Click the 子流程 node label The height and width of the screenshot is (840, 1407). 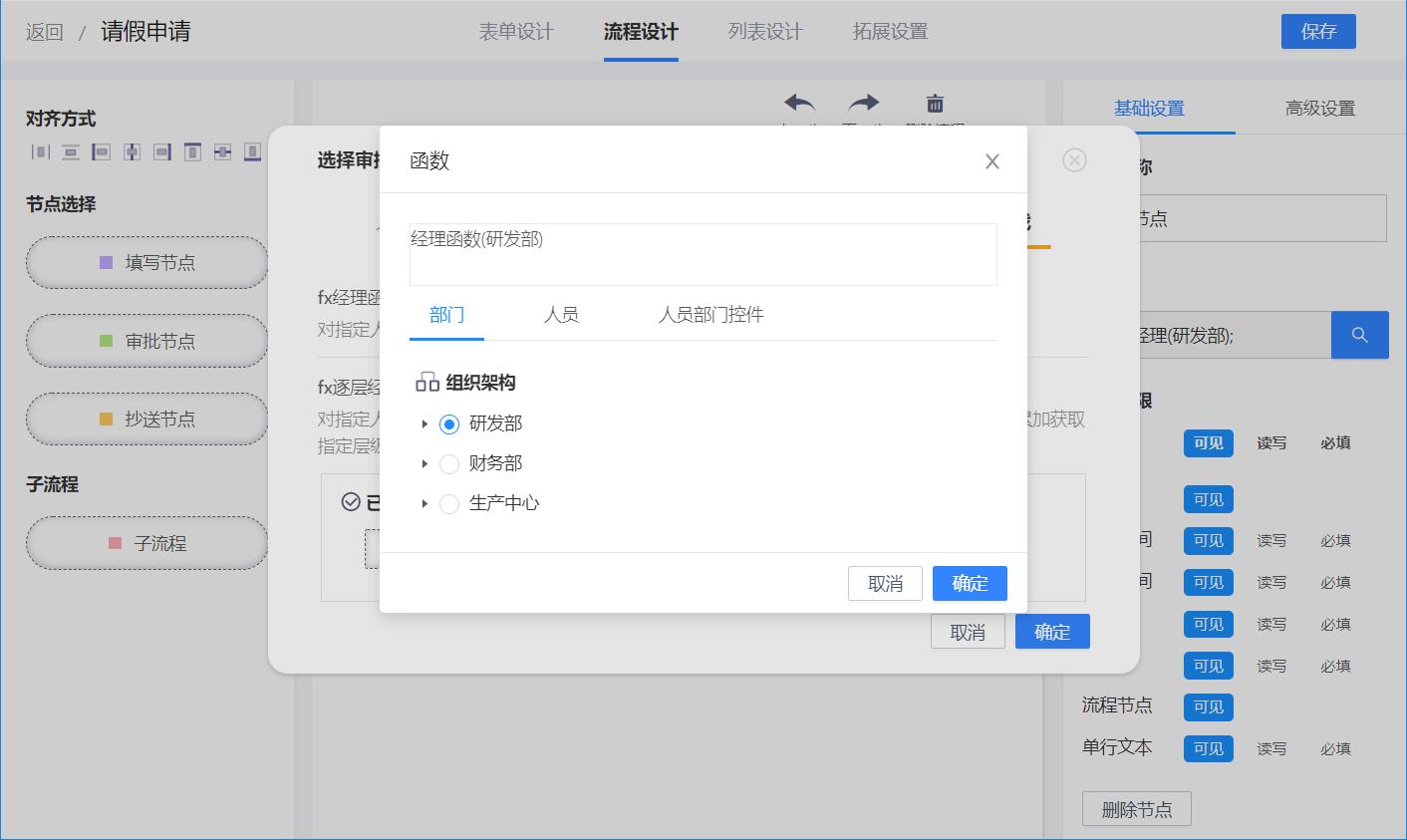pos(160,543)
